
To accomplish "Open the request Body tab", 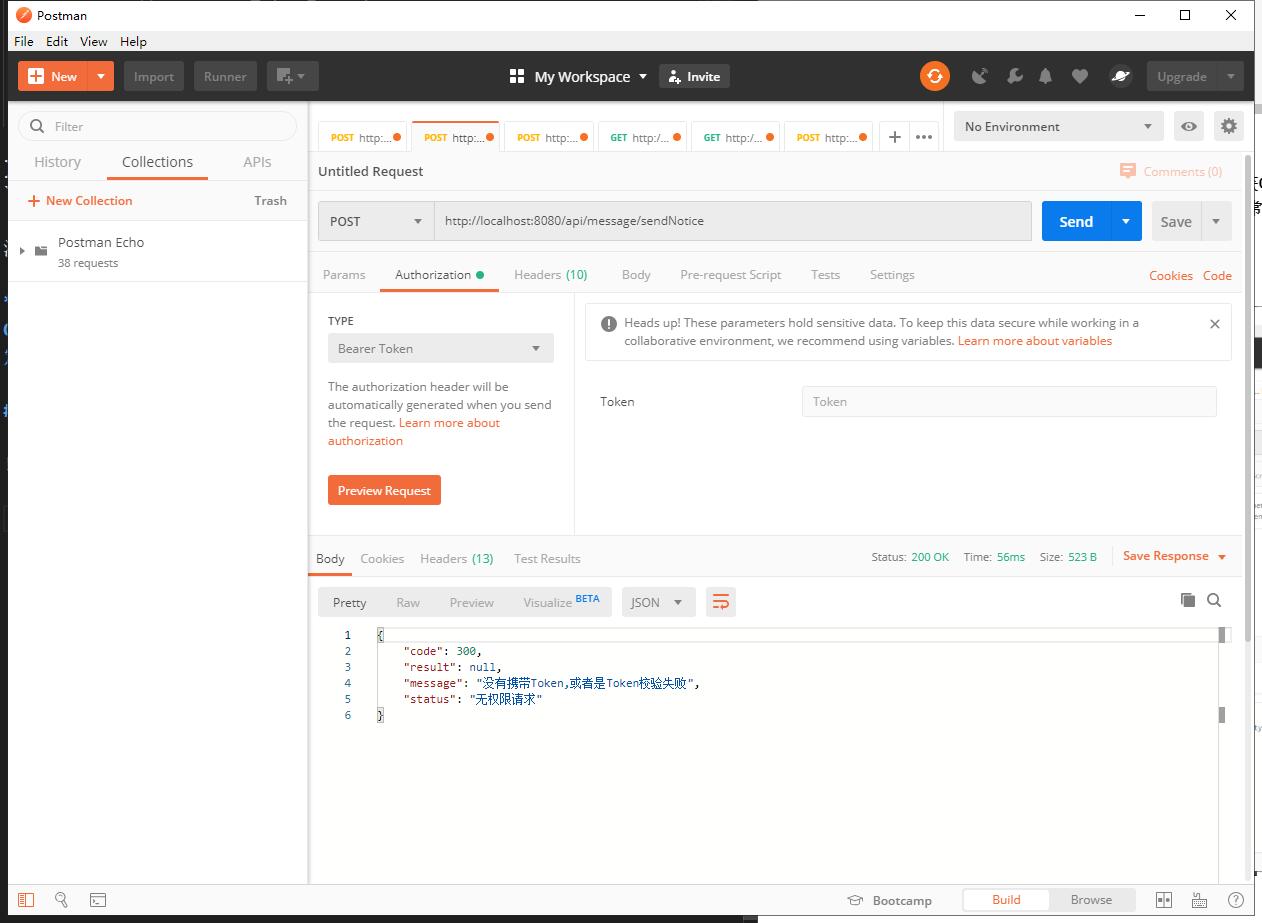I will point(636,275).
